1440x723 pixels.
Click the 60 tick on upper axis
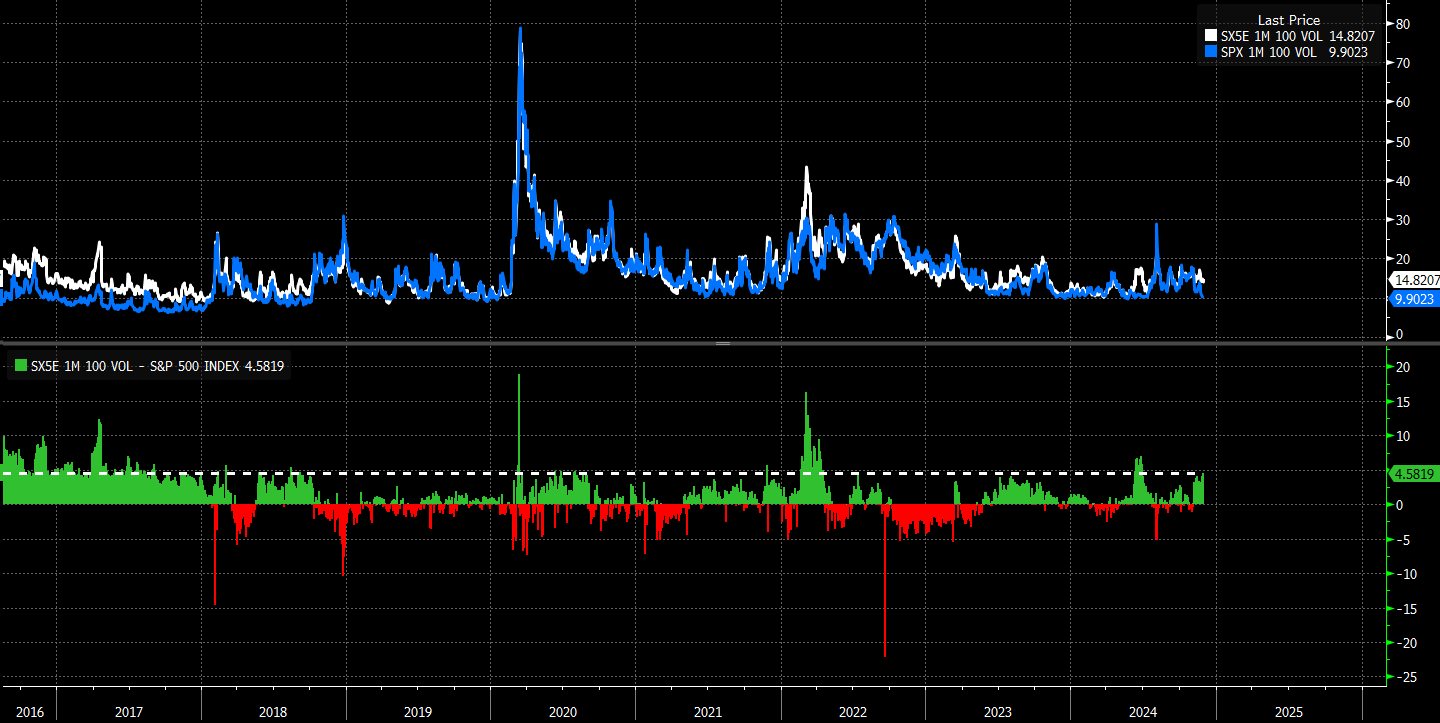(x=1402, y=102)
